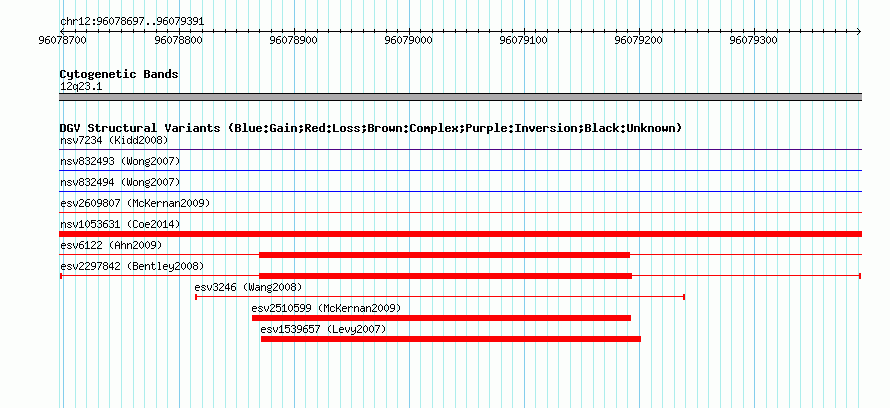Click the thick red esv2297842 variant bar

[x=446, y=276]
